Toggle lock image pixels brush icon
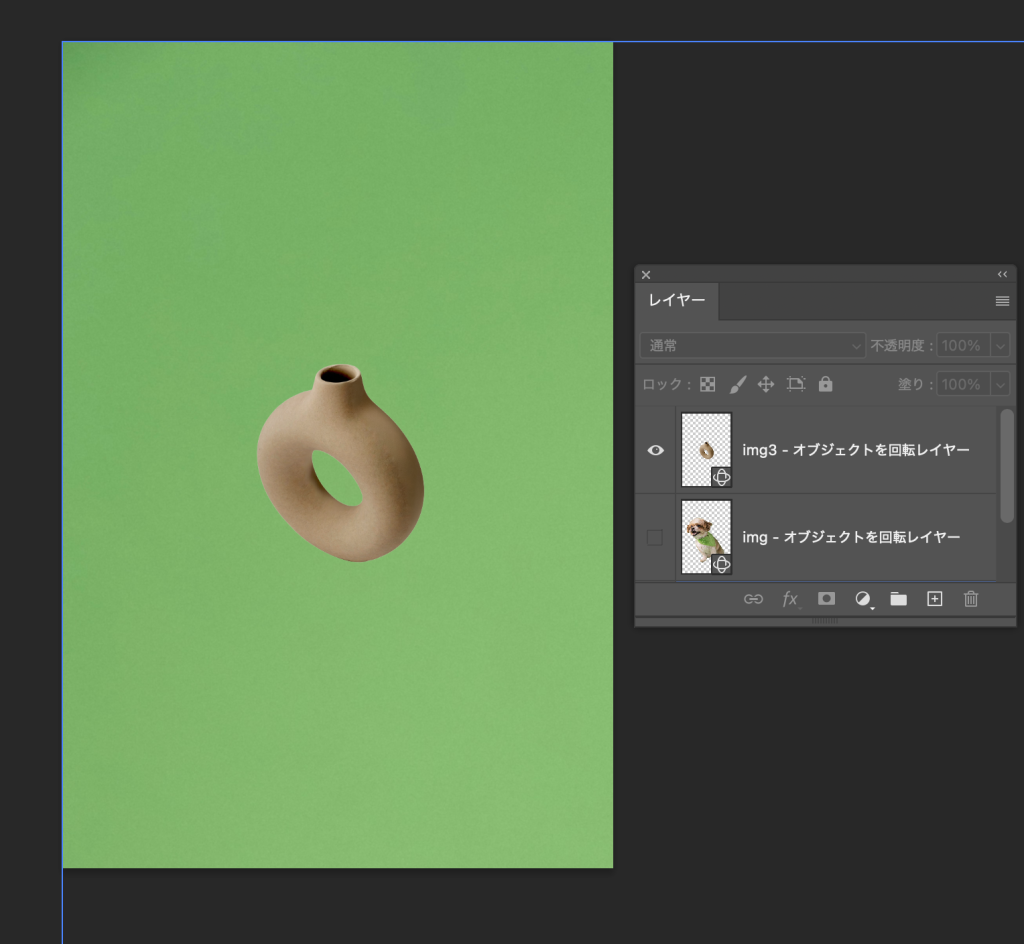1024x944 pixels. tap(737, 384)
